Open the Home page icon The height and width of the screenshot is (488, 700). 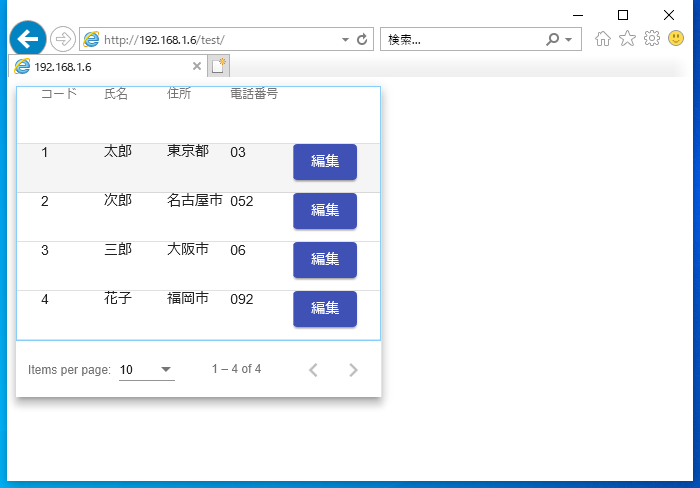click(603, 39)
